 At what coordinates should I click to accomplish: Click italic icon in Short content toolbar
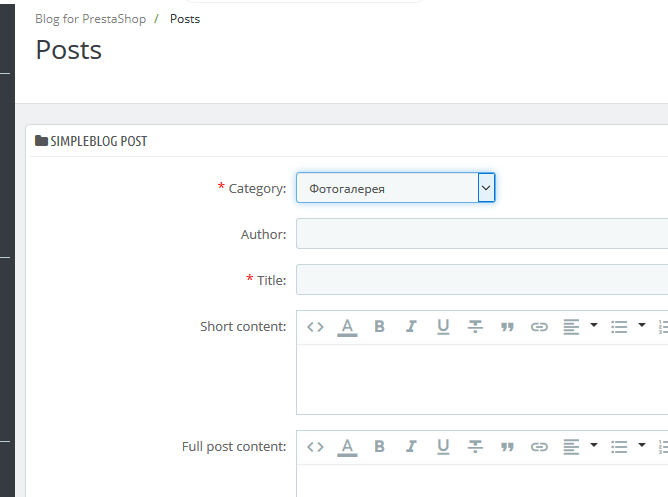411,326
